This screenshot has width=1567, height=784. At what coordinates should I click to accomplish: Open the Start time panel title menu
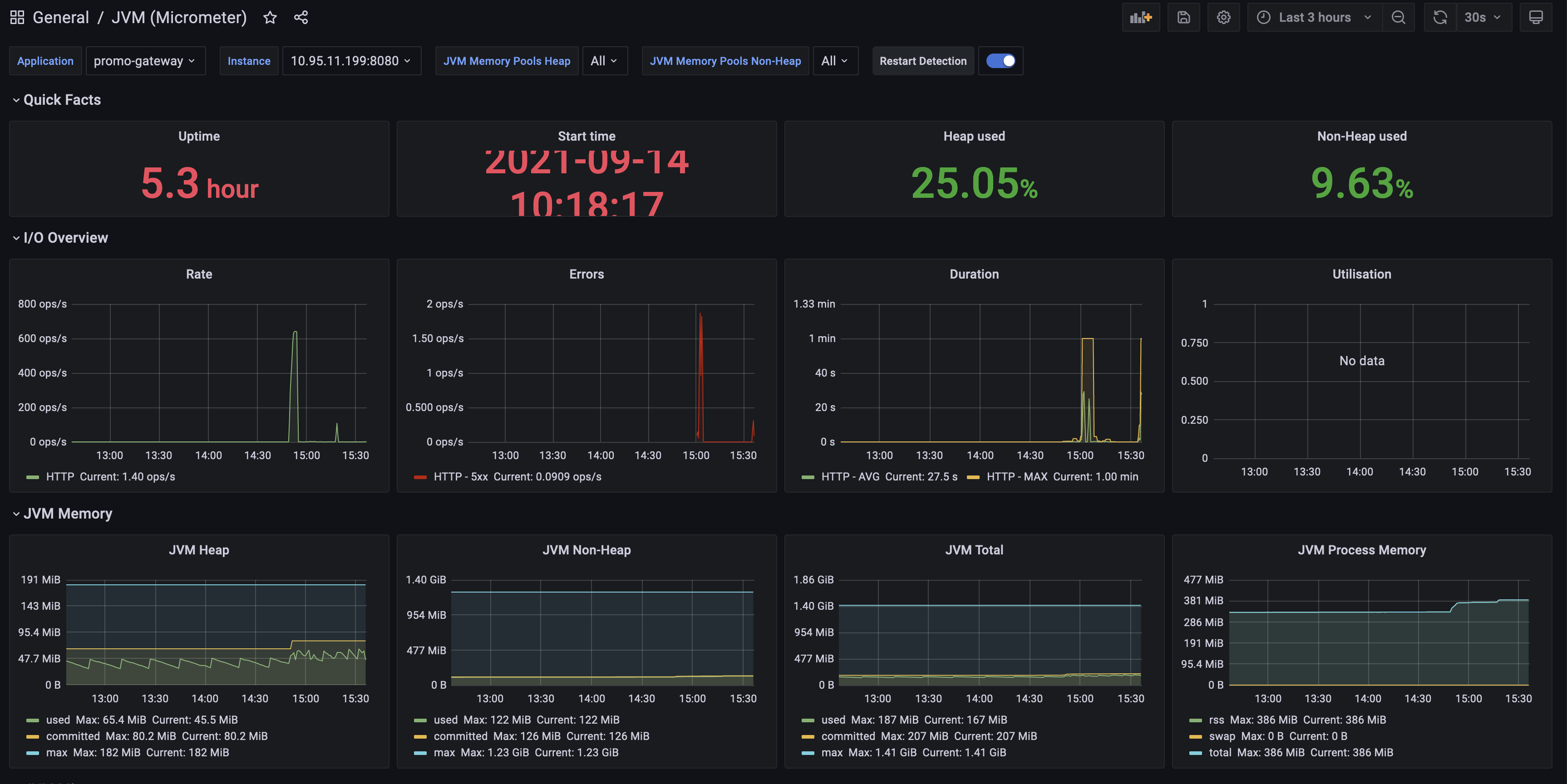(586, 136)
